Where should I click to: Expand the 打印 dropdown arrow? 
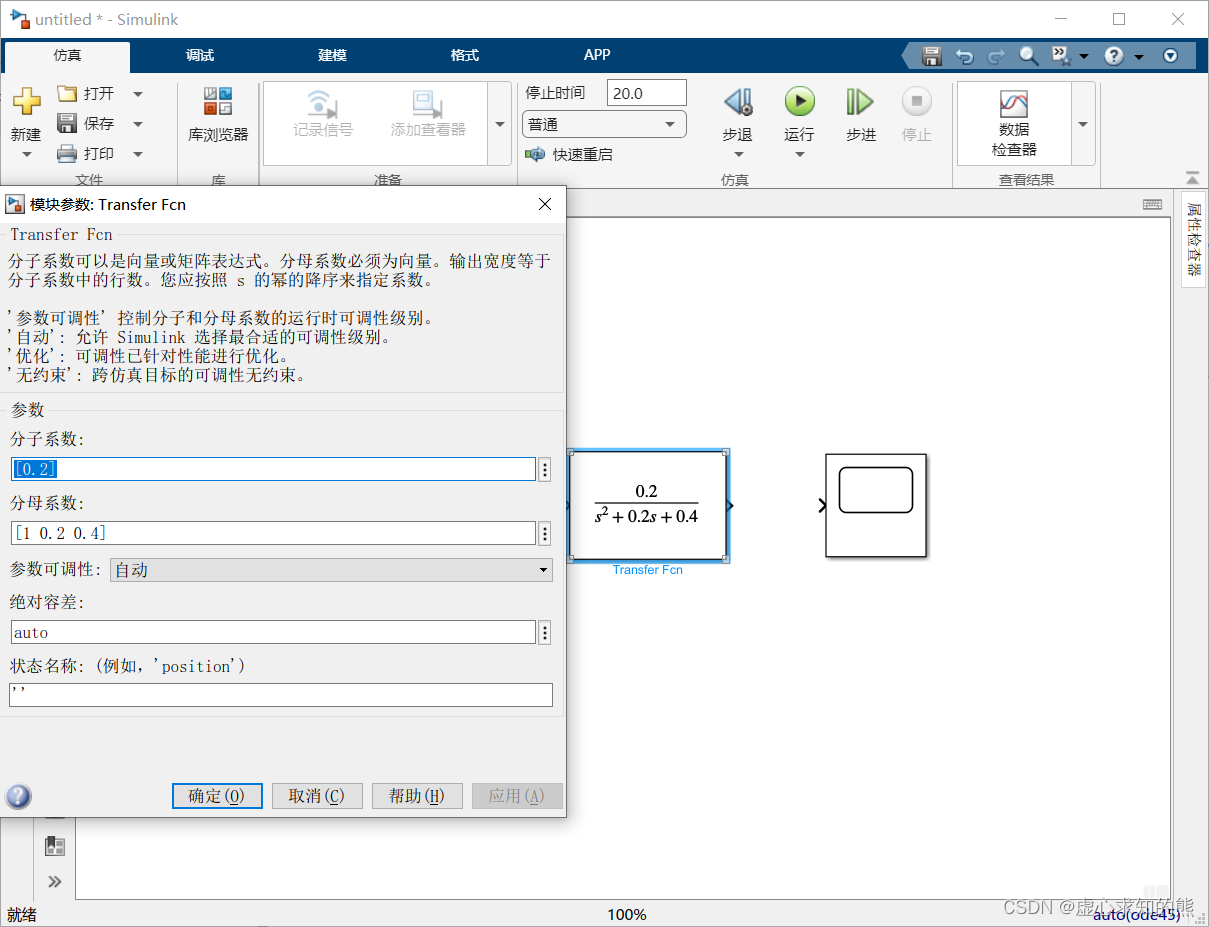pyautogui.click(x=138, y=154)
